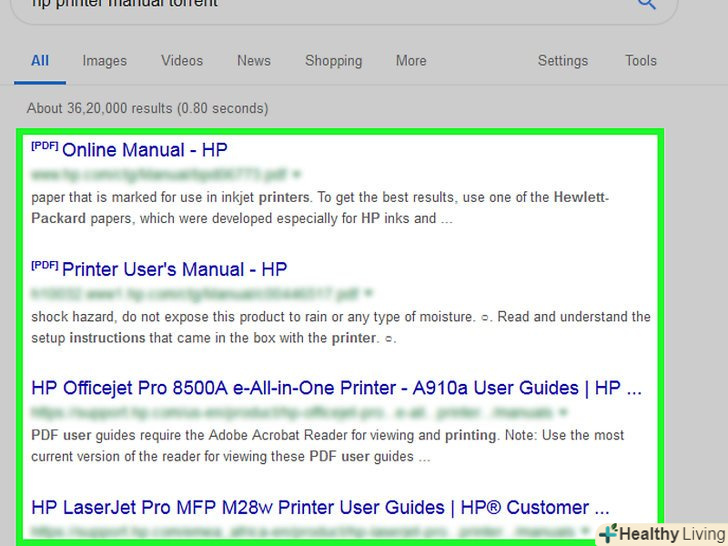
Task: Open search Settings menu
Action: (x=563, y=61)
